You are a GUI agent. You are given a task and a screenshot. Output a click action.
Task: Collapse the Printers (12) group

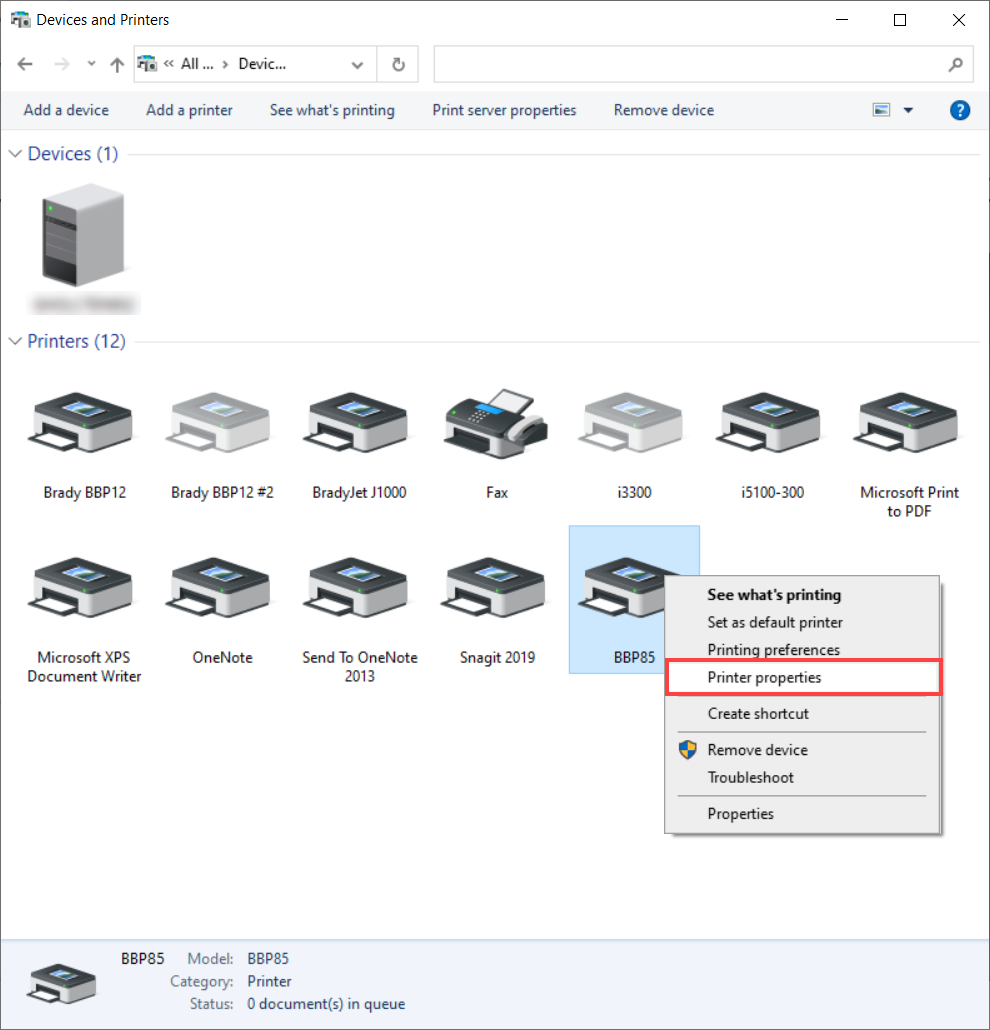[x=15, y=342]
